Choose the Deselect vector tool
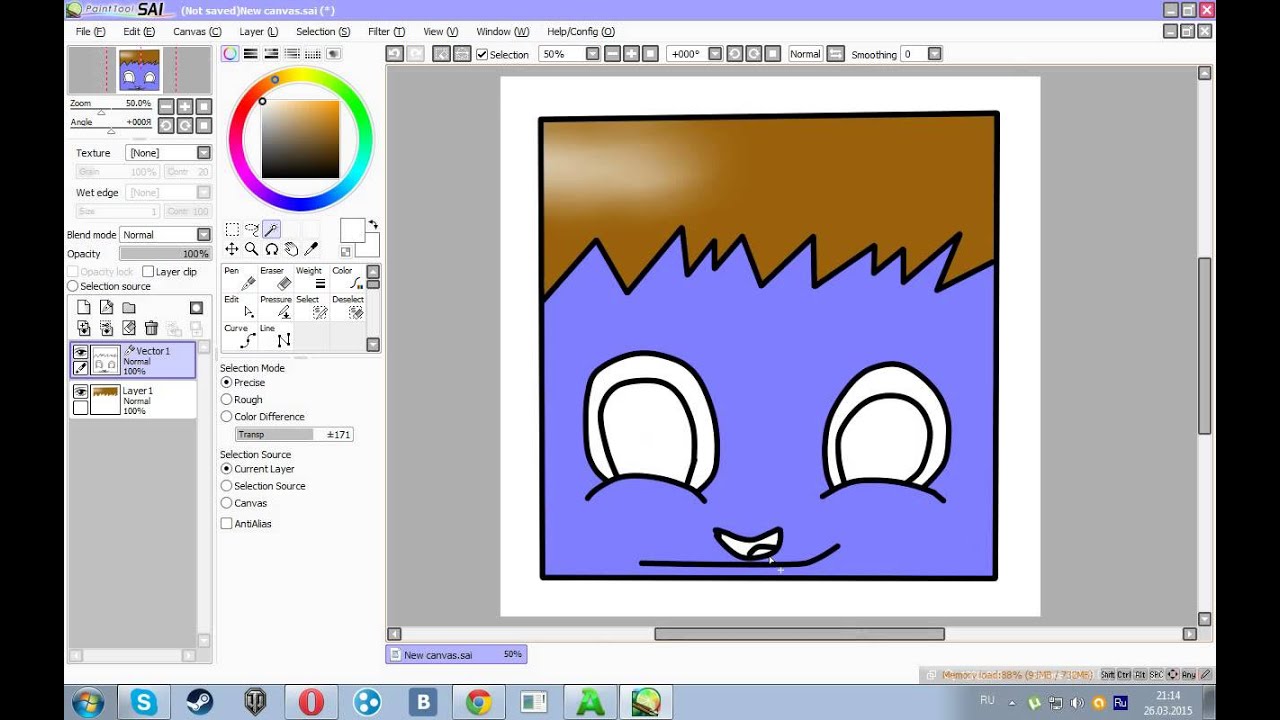1280x720 pixels. click(348, 307)
